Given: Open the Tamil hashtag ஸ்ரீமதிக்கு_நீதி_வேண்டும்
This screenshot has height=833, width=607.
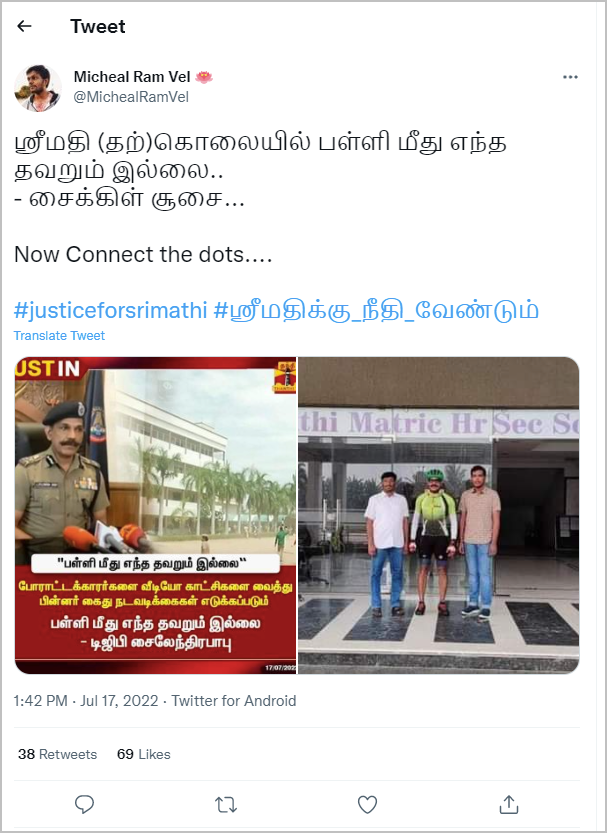Looking at the screenshot, I should pyautogui.click(x=376, y=310).
